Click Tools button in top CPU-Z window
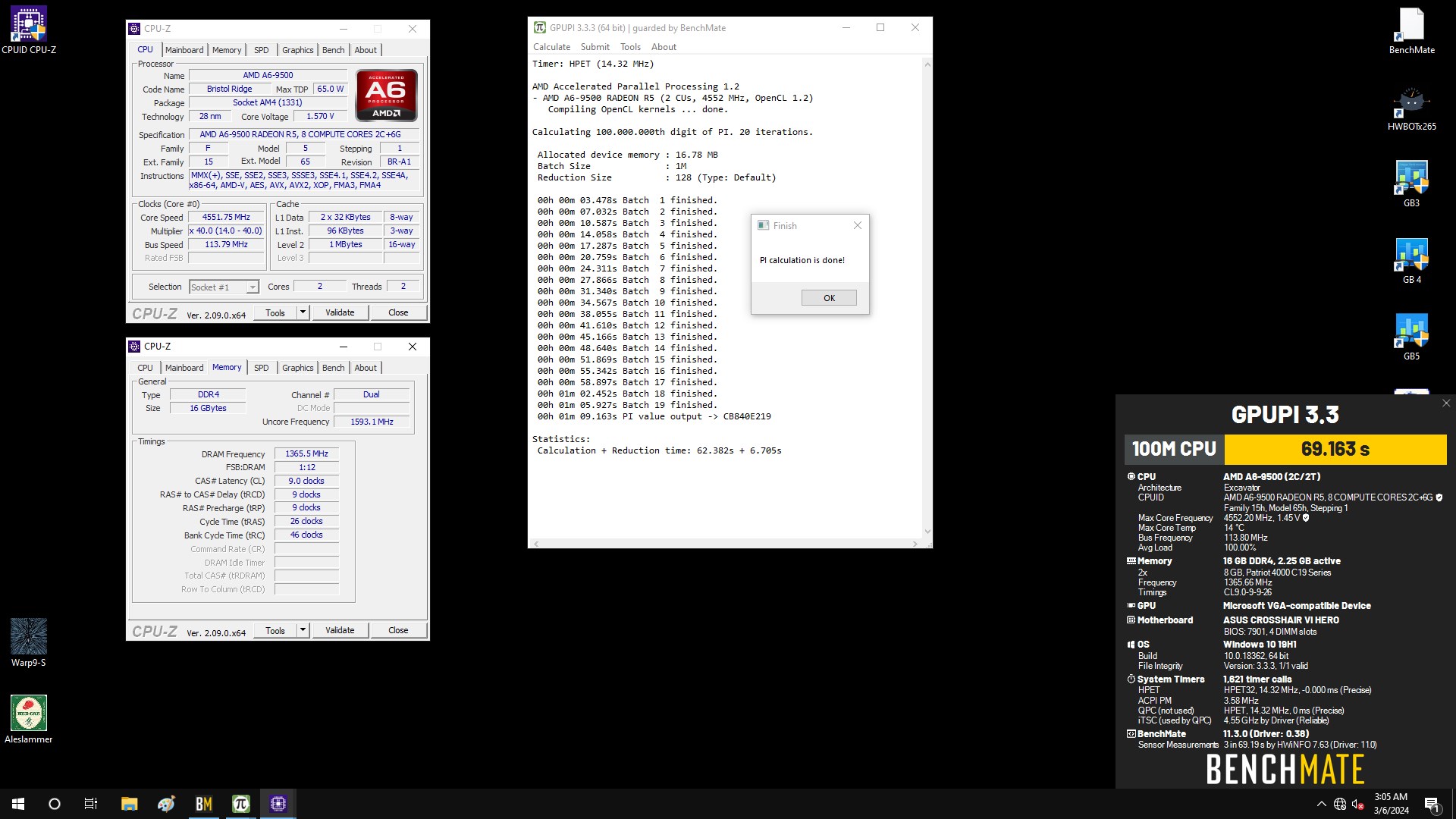 (275, 312)
